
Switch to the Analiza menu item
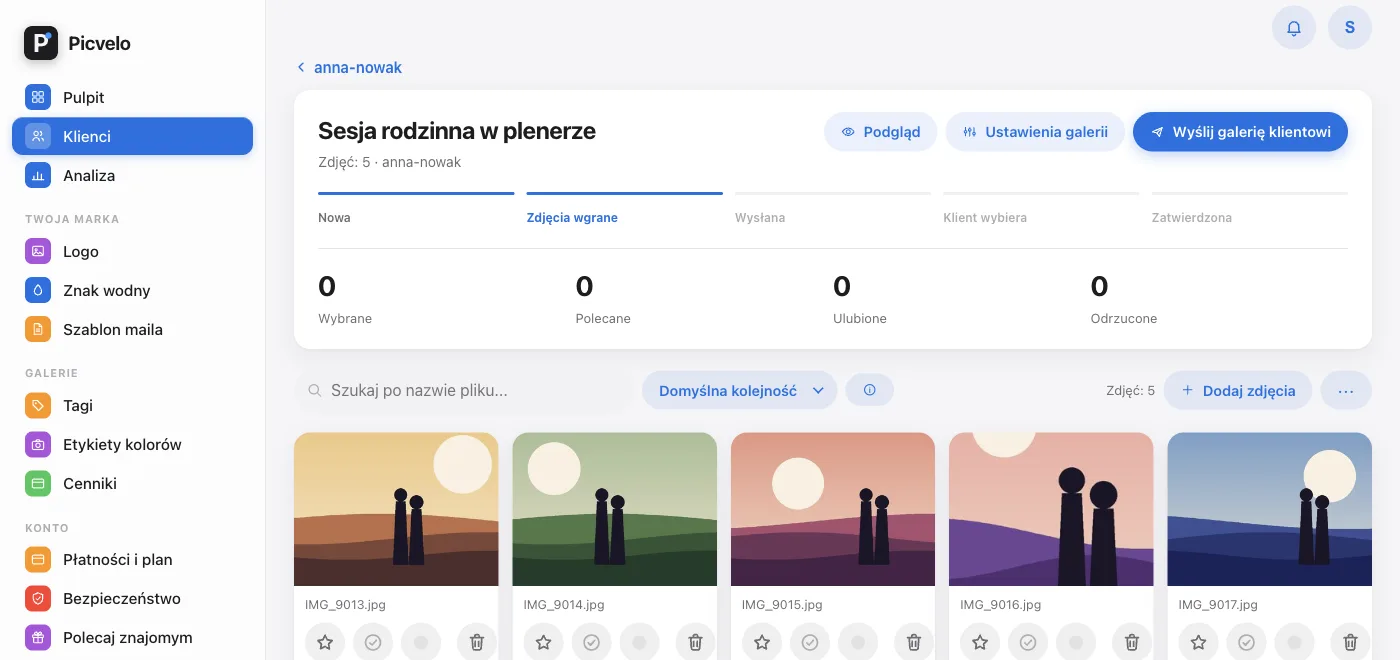(132, 175)
